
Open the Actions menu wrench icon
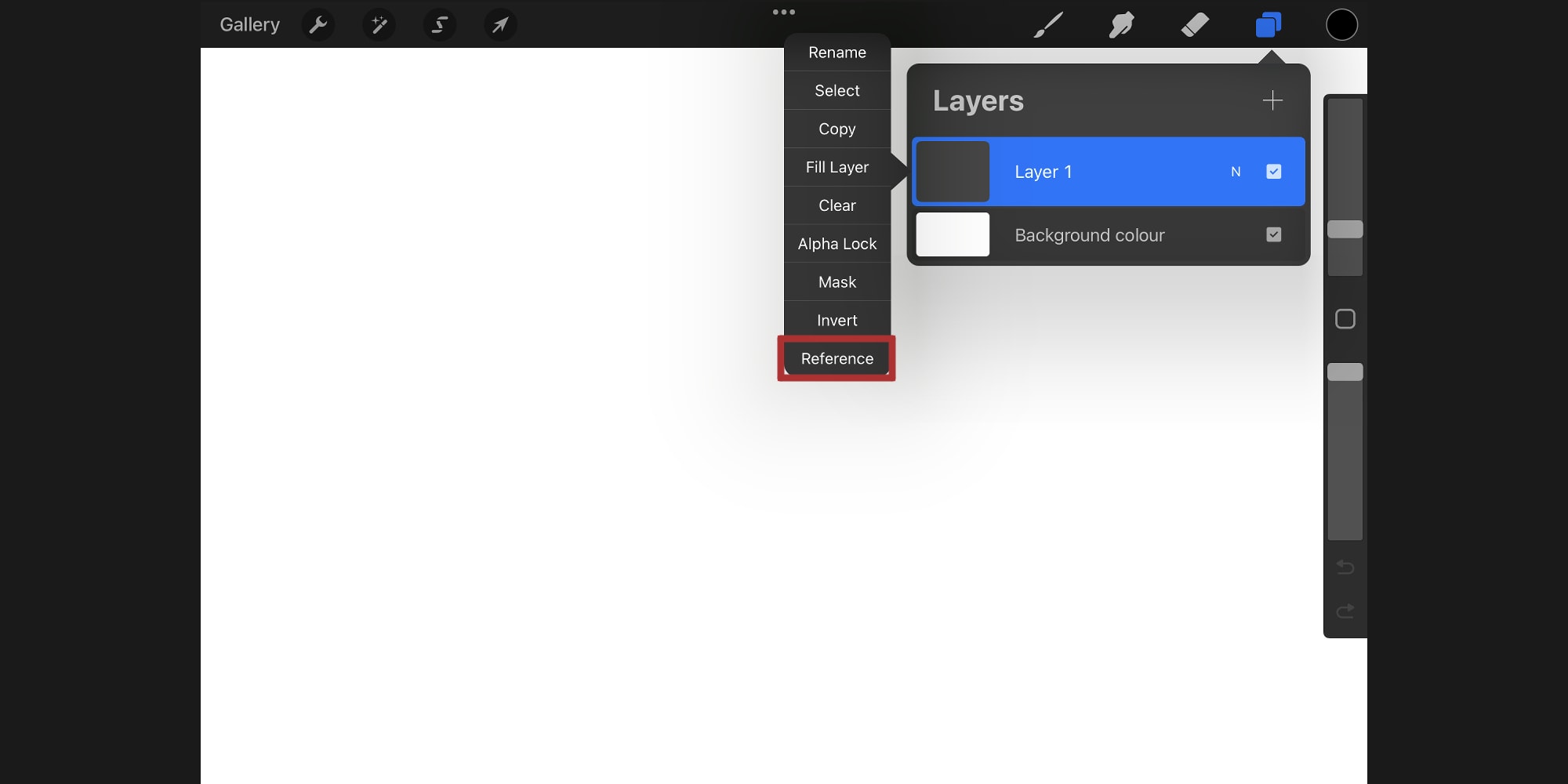pyautogui.click(x=318, y=24)
